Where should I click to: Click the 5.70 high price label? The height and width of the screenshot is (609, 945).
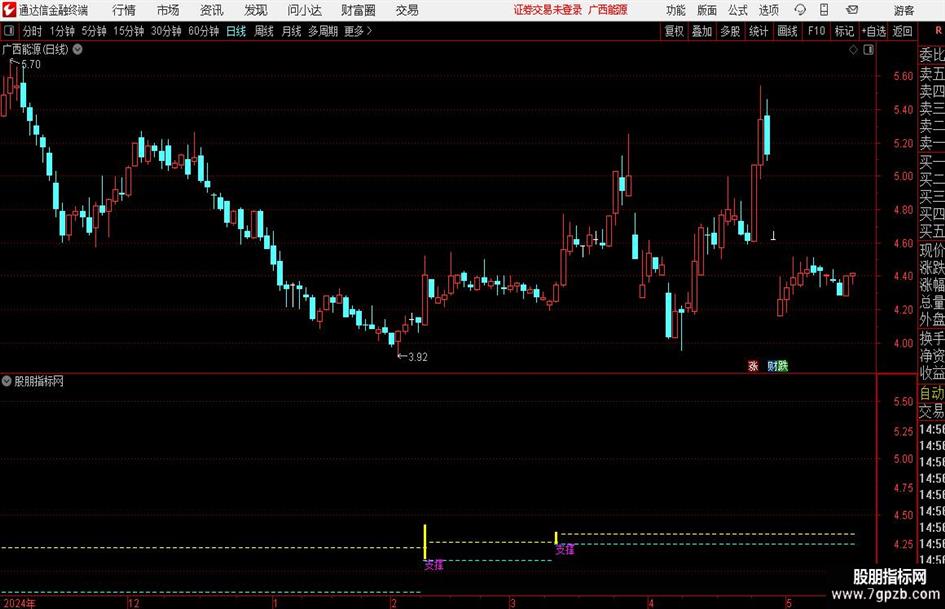(31, 65)
